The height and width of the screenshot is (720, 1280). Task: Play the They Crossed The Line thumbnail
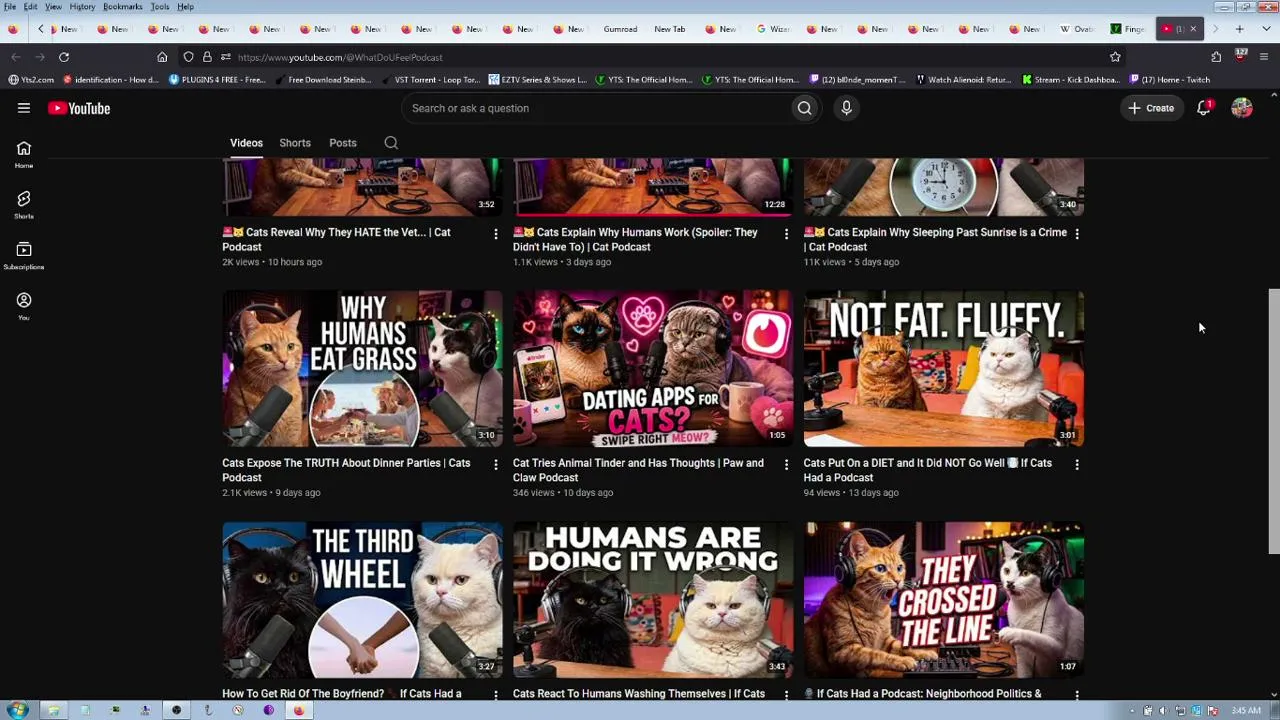tap(944, 600)
